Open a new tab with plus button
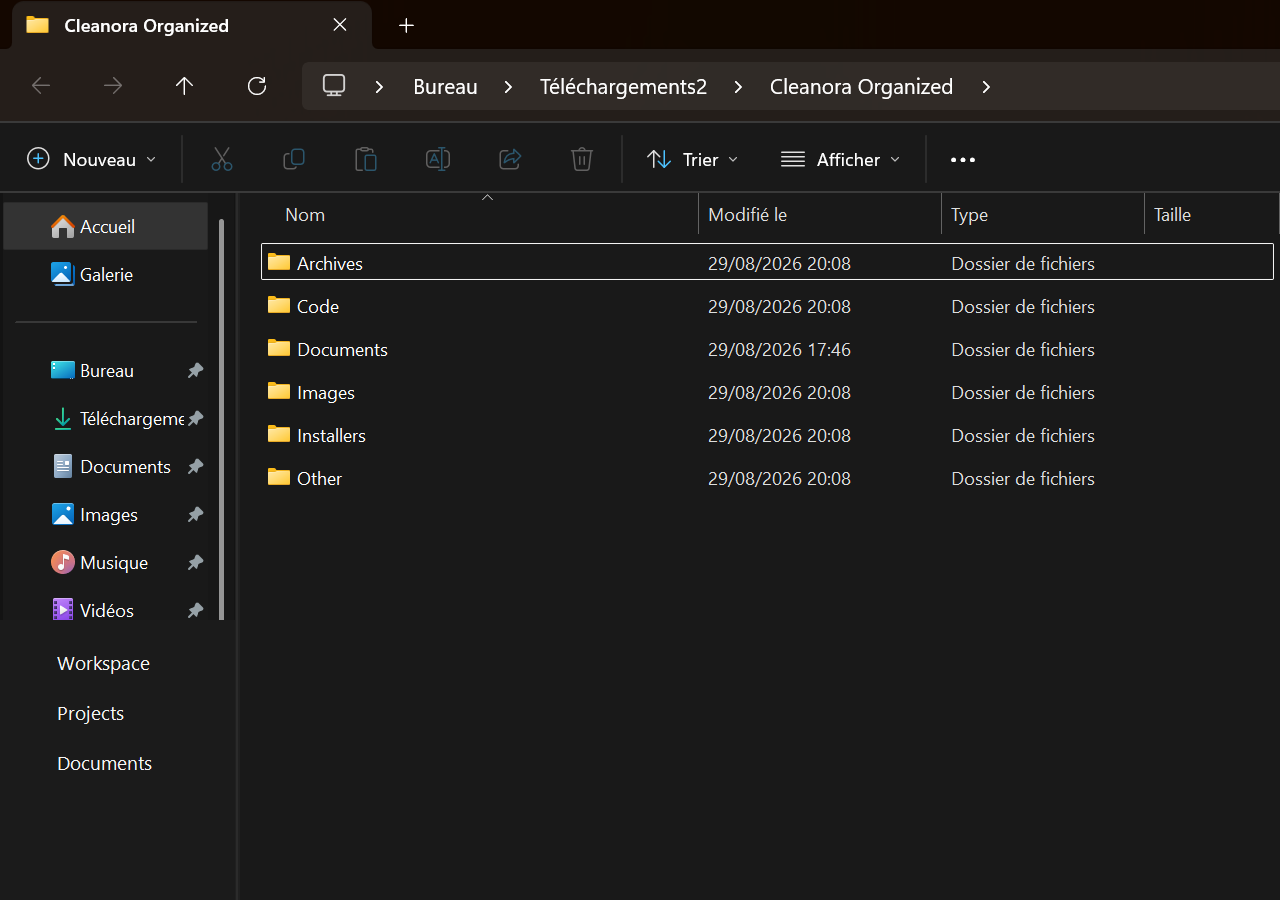Screen dimensions: 1280x900 coord(406,26)
